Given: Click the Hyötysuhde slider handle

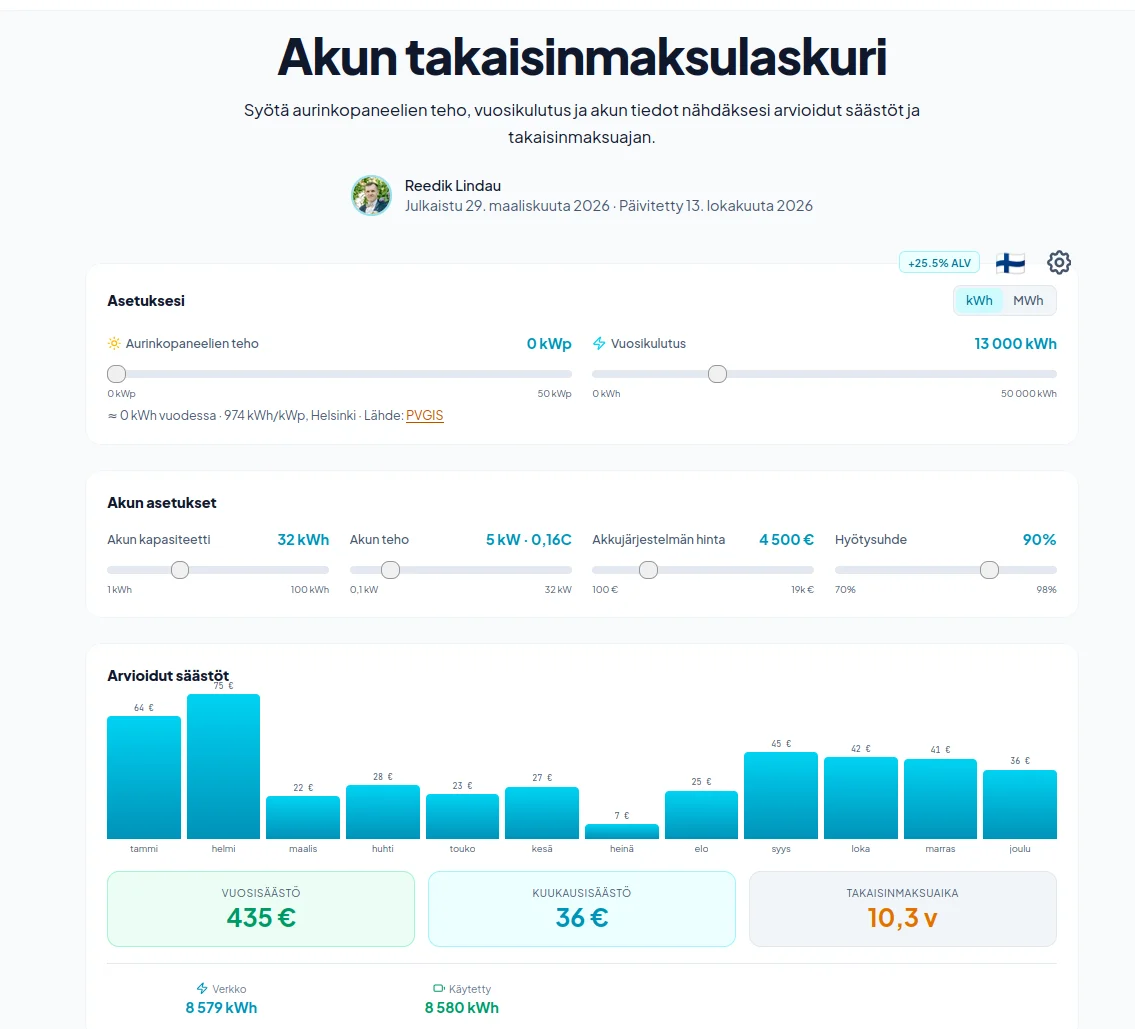Looking at the screenshot, I should point(990,570).
